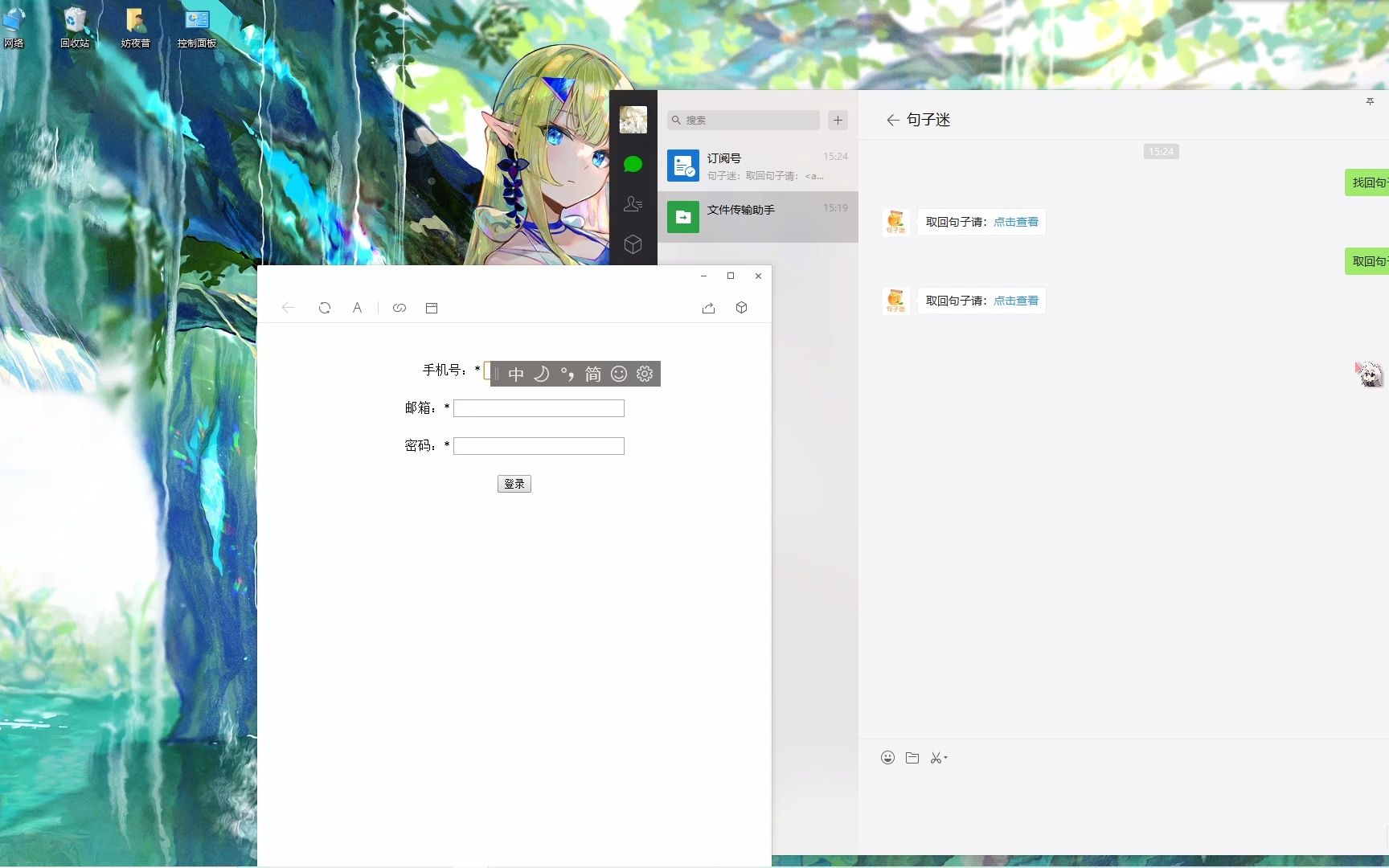This screenshot has width=1389, height=868.
Task: Click the green 取回句子 sent message bubble
Action: 1367,261
